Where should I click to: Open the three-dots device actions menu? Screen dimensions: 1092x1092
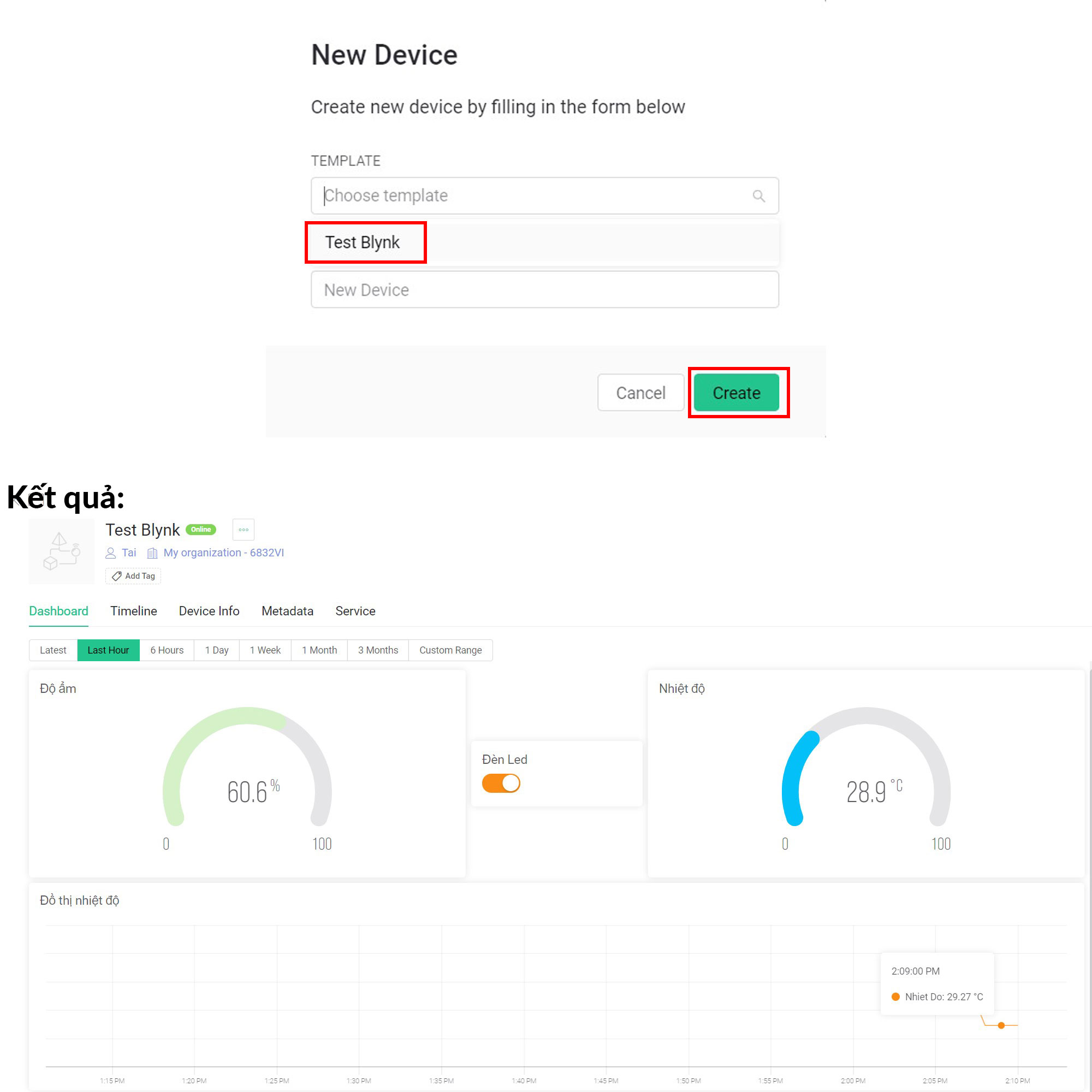click(243, 530)
